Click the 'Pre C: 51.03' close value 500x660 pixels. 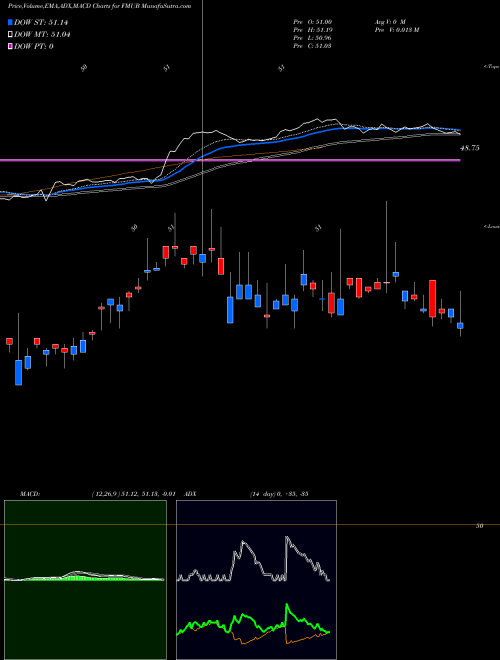[313, 45]
